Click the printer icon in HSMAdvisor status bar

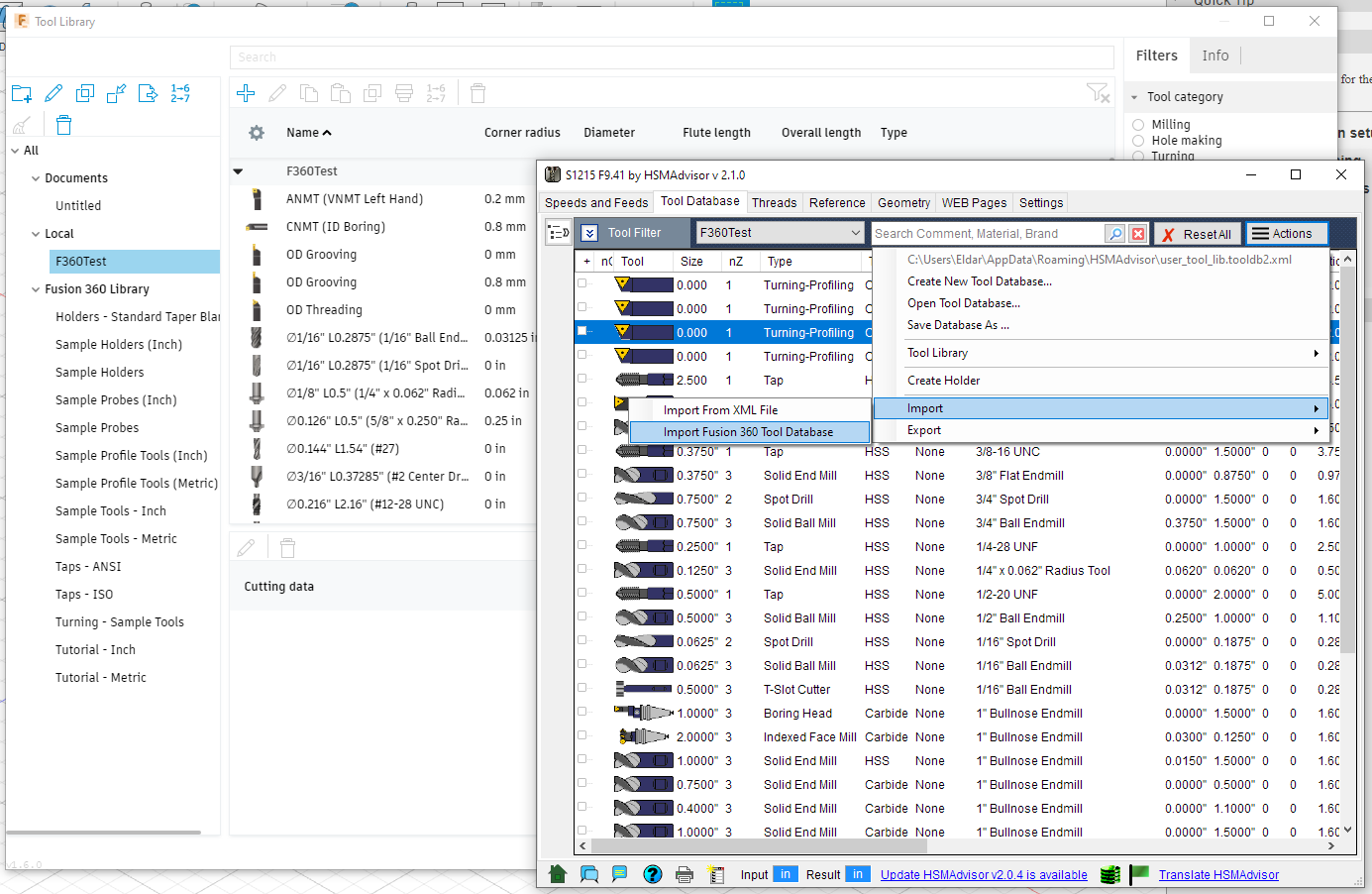(684, 874)
